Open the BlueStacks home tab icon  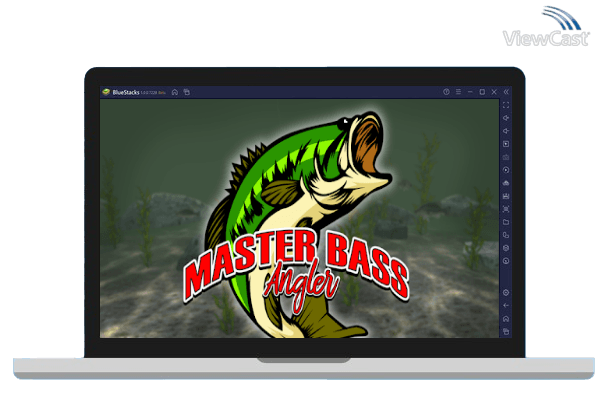(175, 92)
